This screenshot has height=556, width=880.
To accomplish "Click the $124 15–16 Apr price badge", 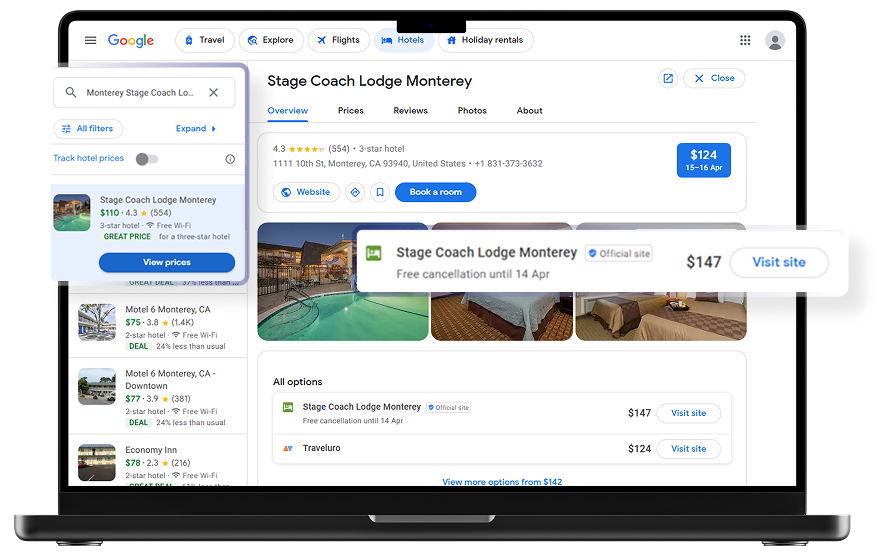I will [704, 160].
